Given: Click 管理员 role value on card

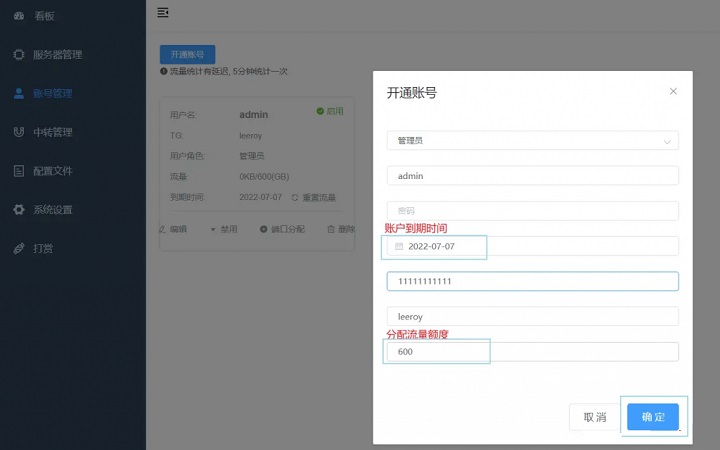Looking at the screenshot, I should (x=252, y=156).
